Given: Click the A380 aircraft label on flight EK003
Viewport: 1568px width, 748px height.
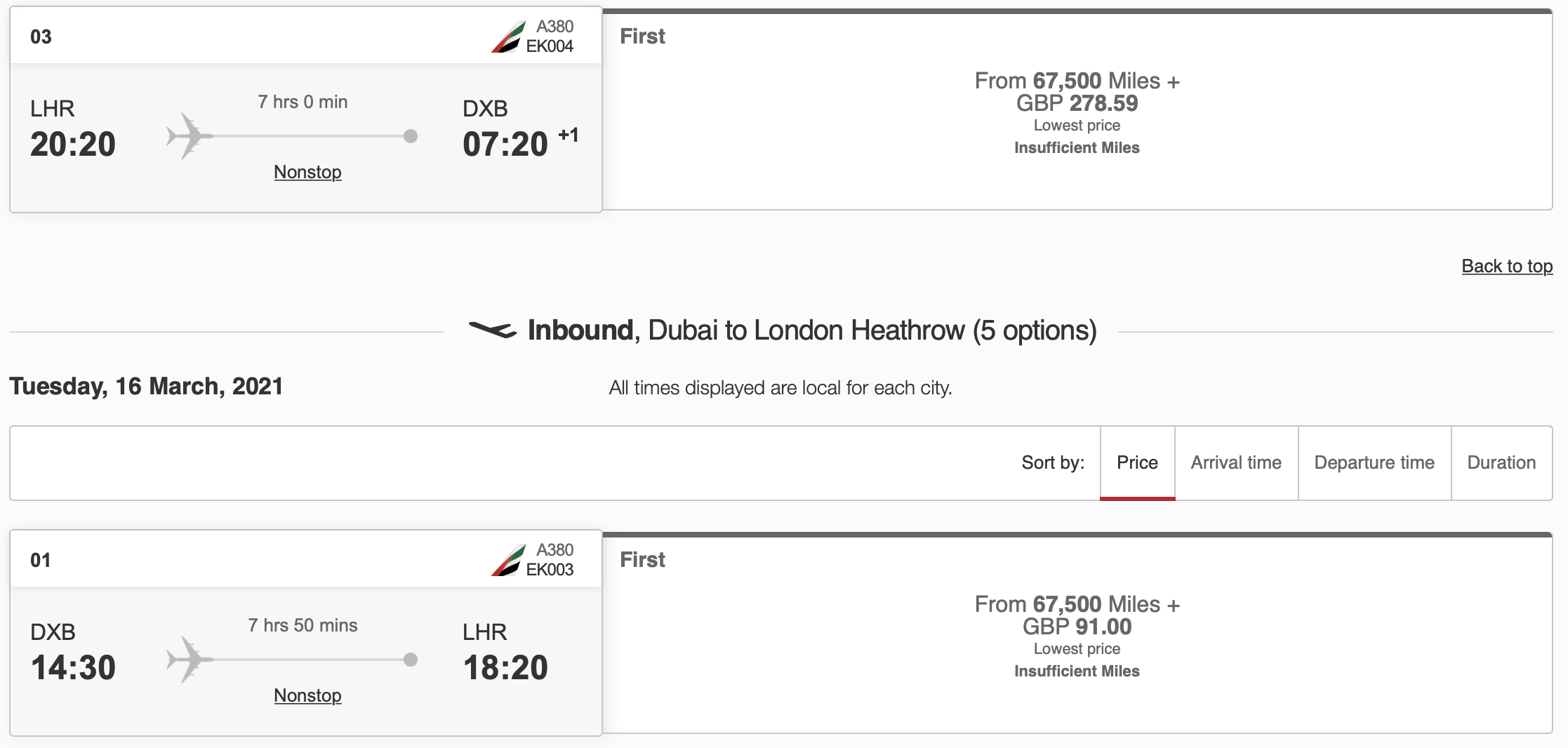Looking at the screenshot, I should click(x=554, y=549).
